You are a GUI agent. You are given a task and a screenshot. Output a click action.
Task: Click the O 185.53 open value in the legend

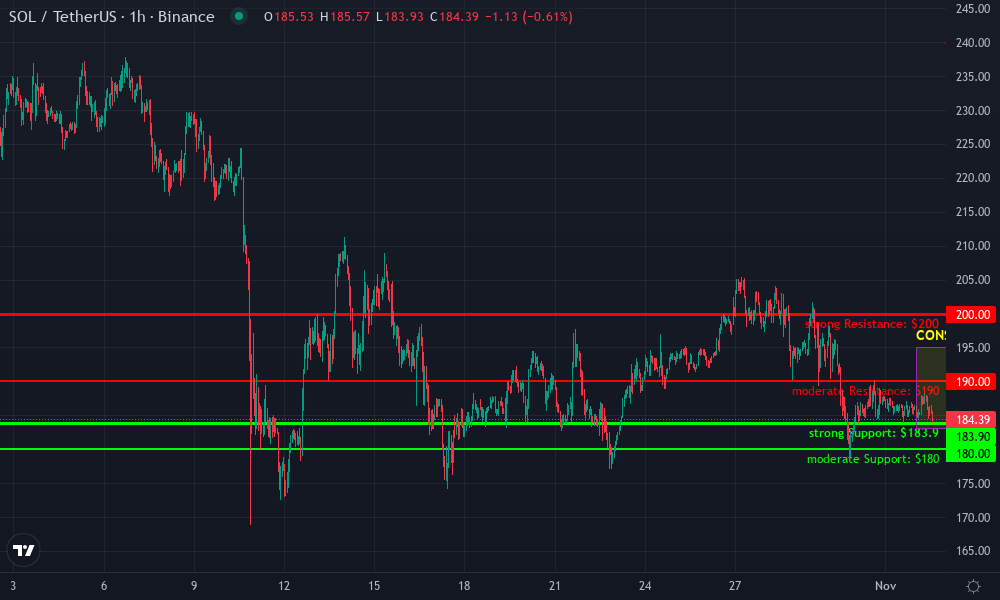coord(289,16)
